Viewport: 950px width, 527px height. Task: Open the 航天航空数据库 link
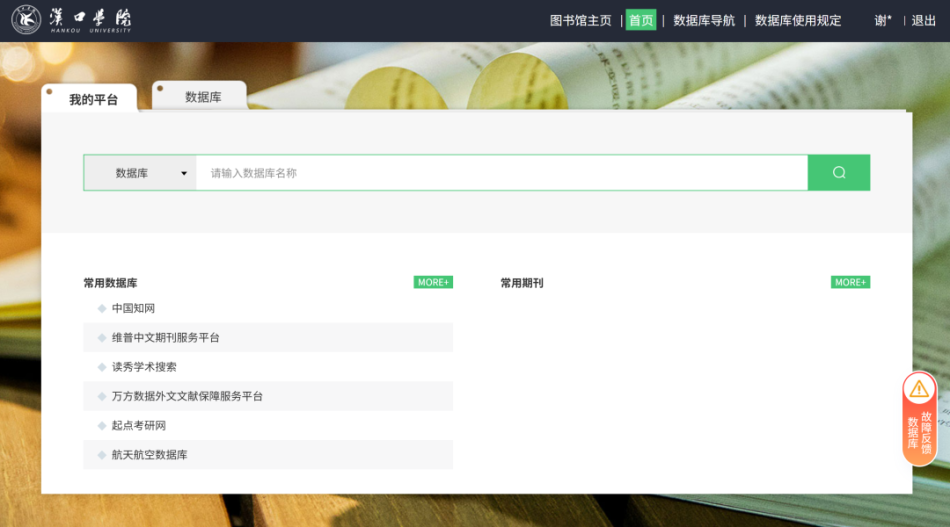(x=149, y=455)
